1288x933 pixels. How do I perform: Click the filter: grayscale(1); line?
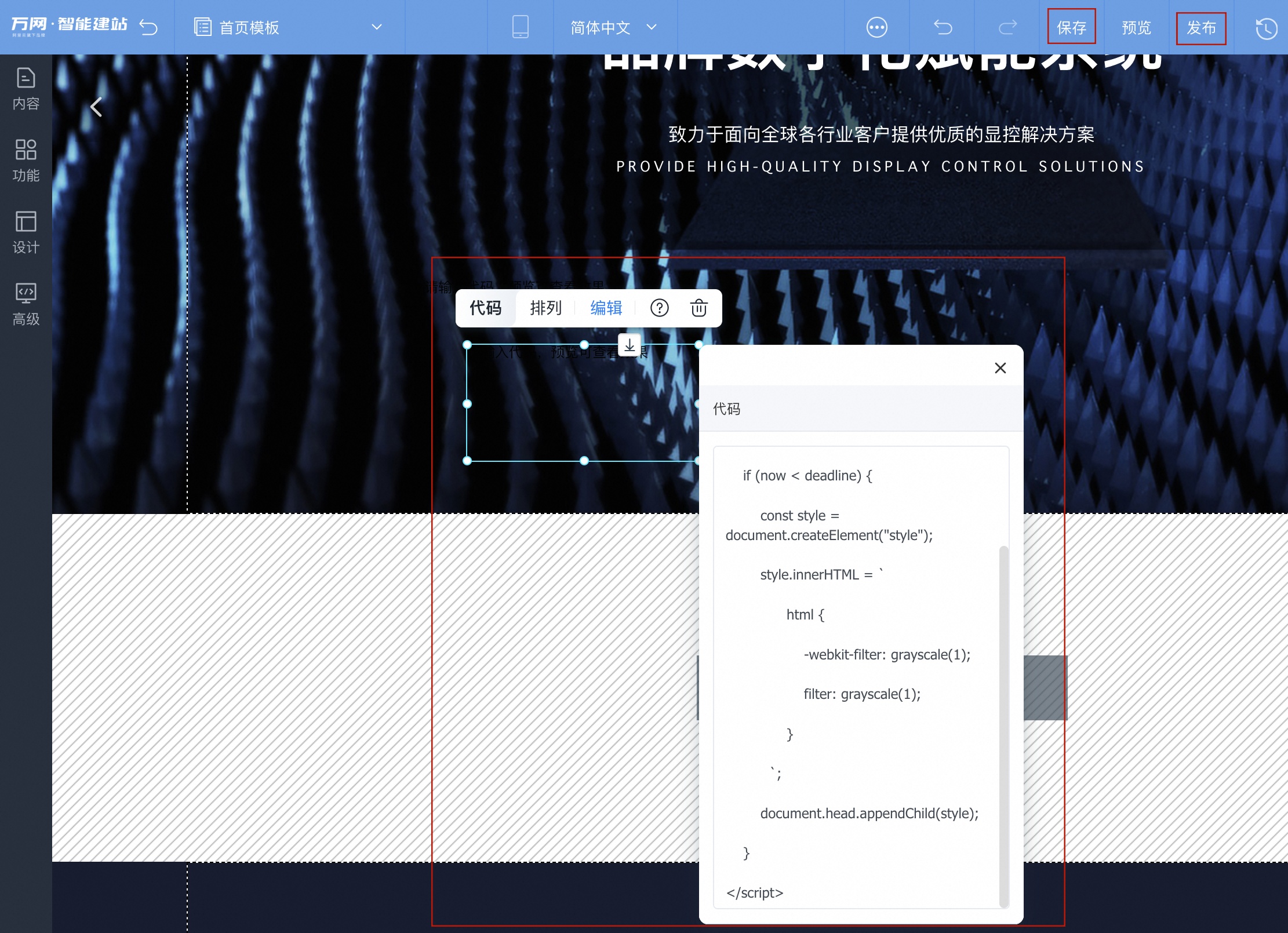[861, 694]
